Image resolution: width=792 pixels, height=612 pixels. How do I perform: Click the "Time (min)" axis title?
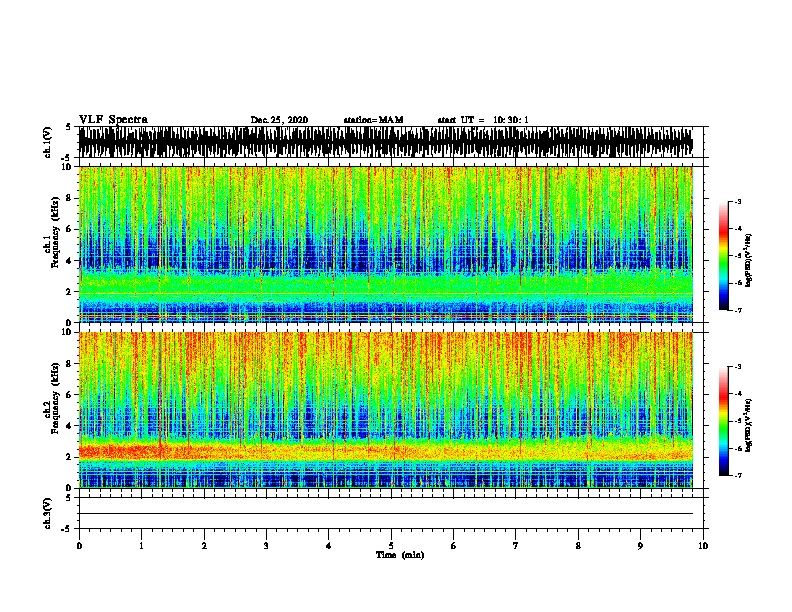[x=400, y=555]
